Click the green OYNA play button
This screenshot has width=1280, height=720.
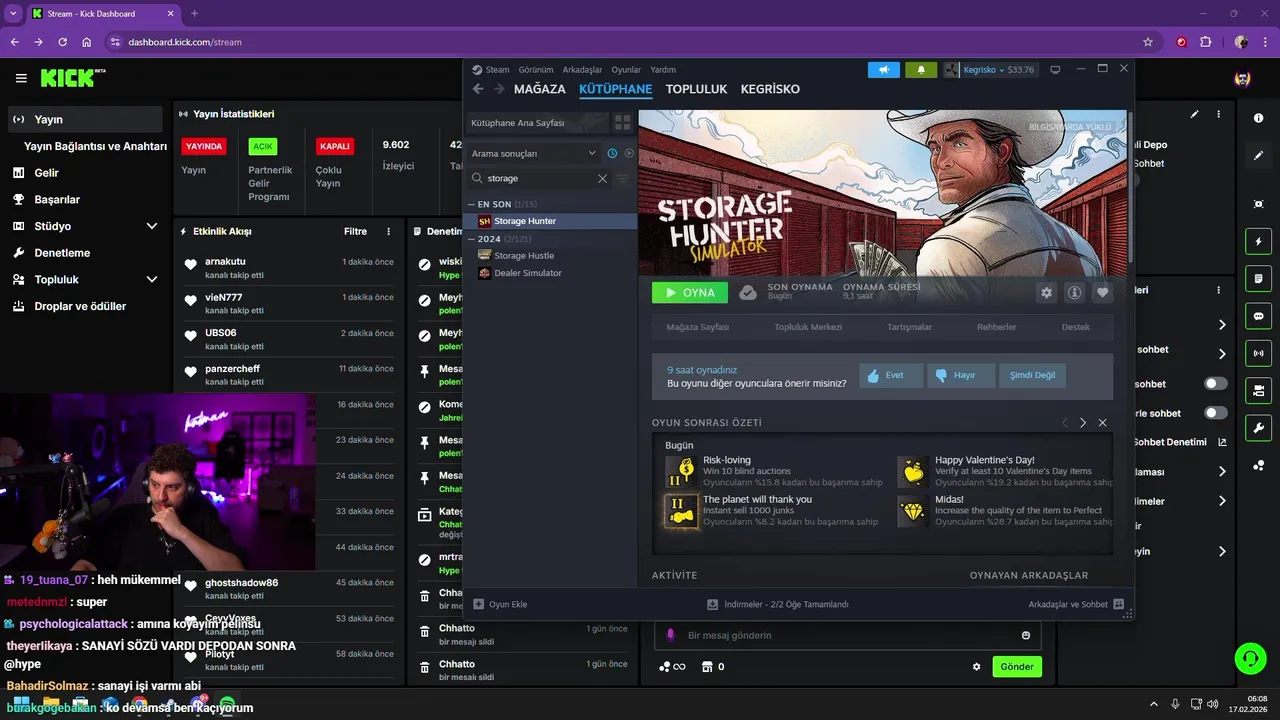coord(690,292)
